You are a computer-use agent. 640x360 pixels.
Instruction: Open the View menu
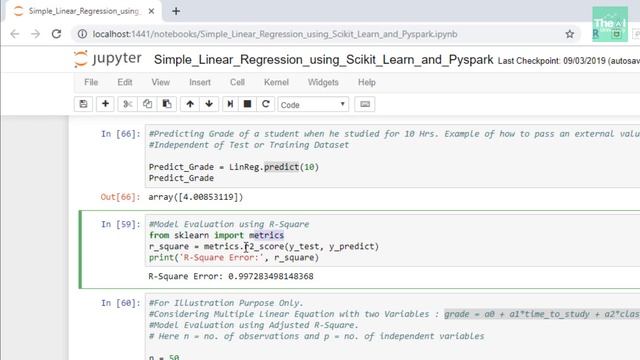pyautogui.click(x=161, y=82)
